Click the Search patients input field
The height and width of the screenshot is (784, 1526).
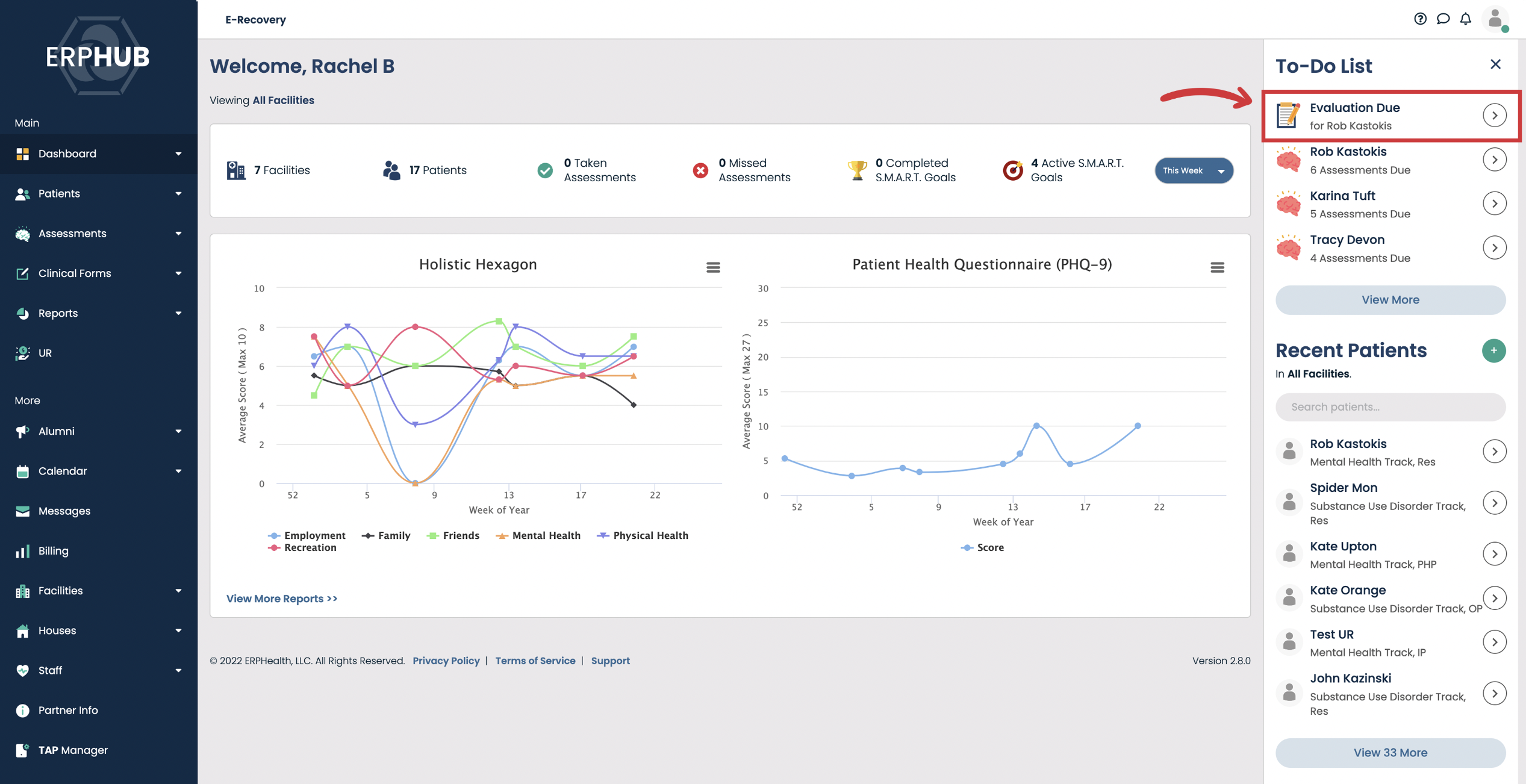tap(1390, 407)
